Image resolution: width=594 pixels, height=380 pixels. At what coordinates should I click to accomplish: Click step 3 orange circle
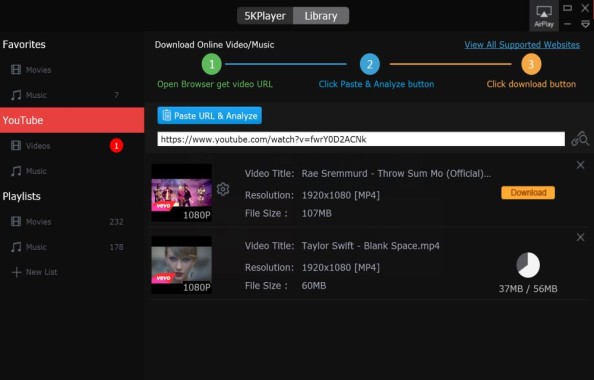(x=531, y=64)
